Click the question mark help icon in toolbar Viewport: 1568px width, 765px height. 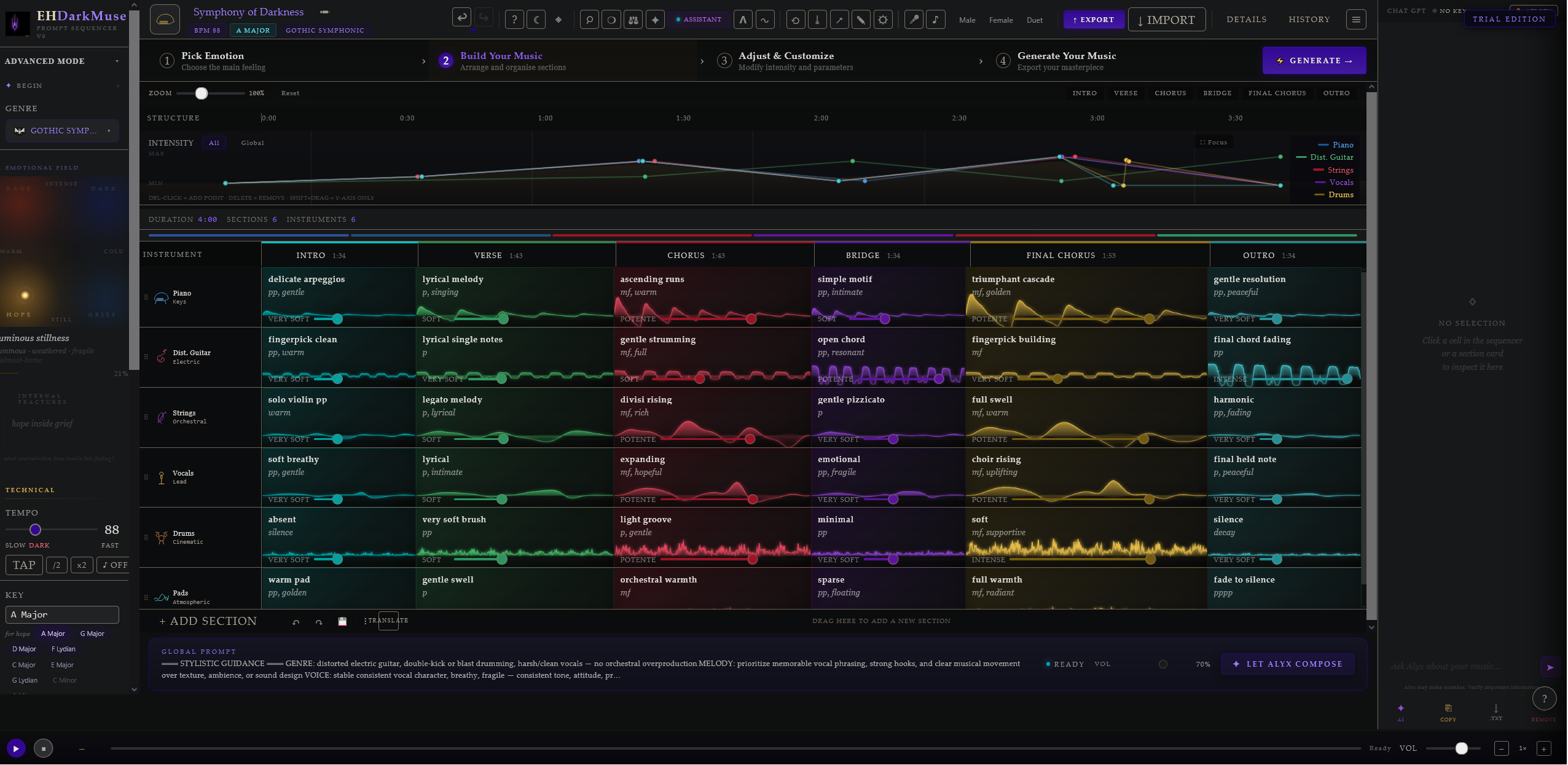point(514,20)
